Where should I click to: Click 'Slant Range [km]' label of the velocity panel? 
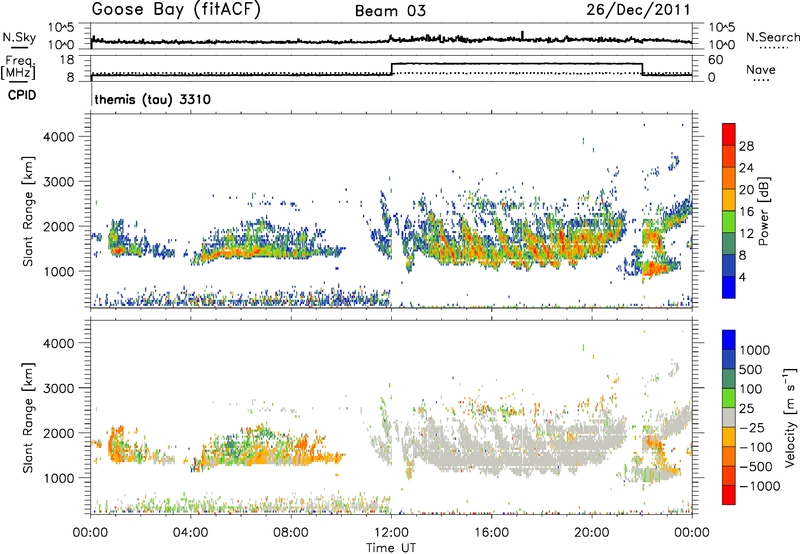tap(28, 417)
